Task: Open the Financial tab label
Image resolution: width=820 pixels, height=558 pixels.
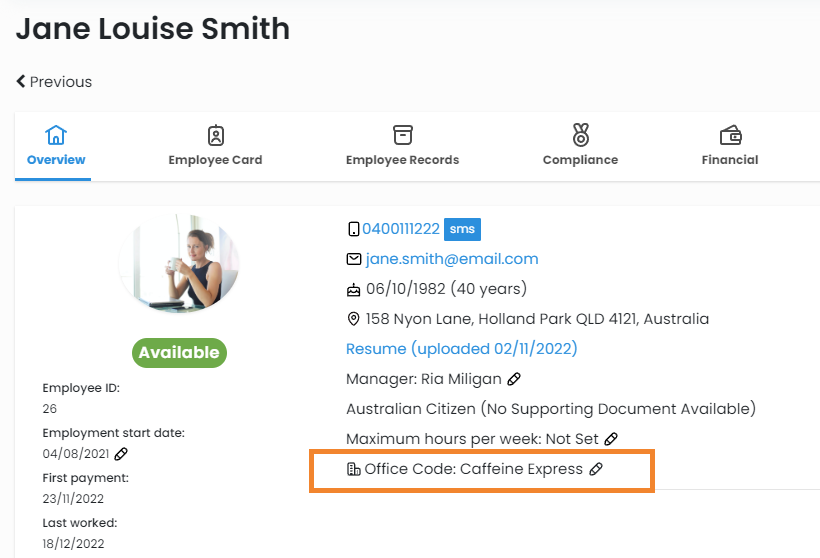Action: point(730,160)
